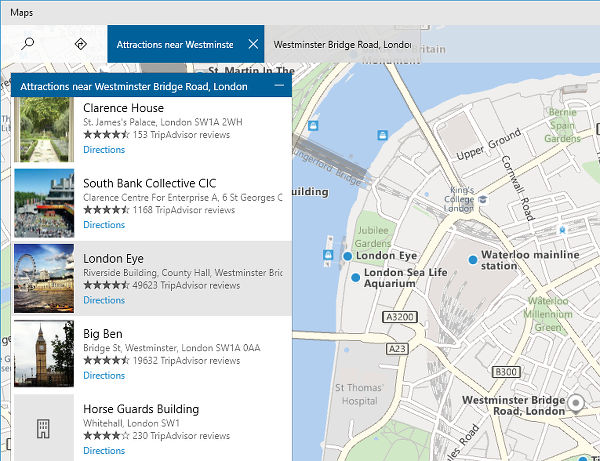600x461 pixels.
Task: Click the Maps window title
Action: point(21,13)
